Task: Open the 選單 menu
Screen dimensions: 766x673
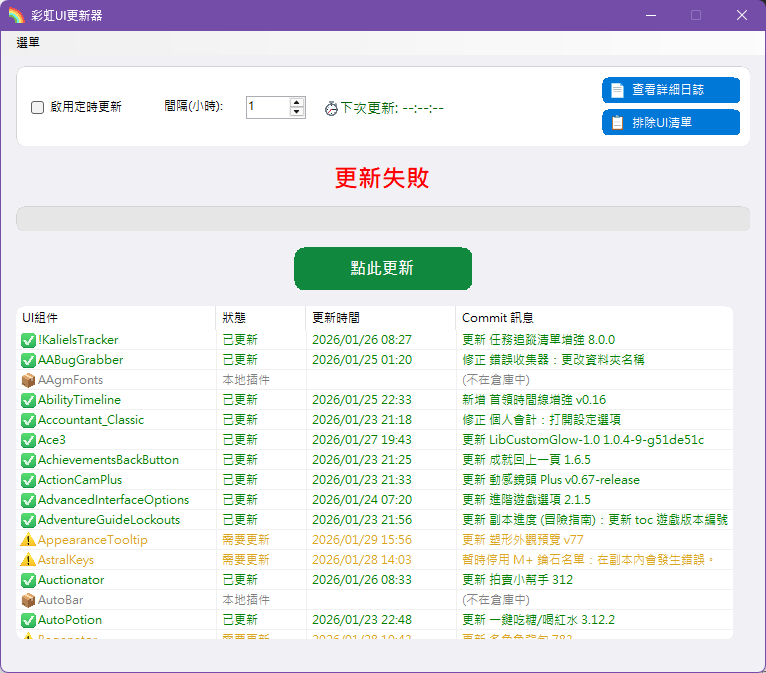Action: (x=28, y=43)
